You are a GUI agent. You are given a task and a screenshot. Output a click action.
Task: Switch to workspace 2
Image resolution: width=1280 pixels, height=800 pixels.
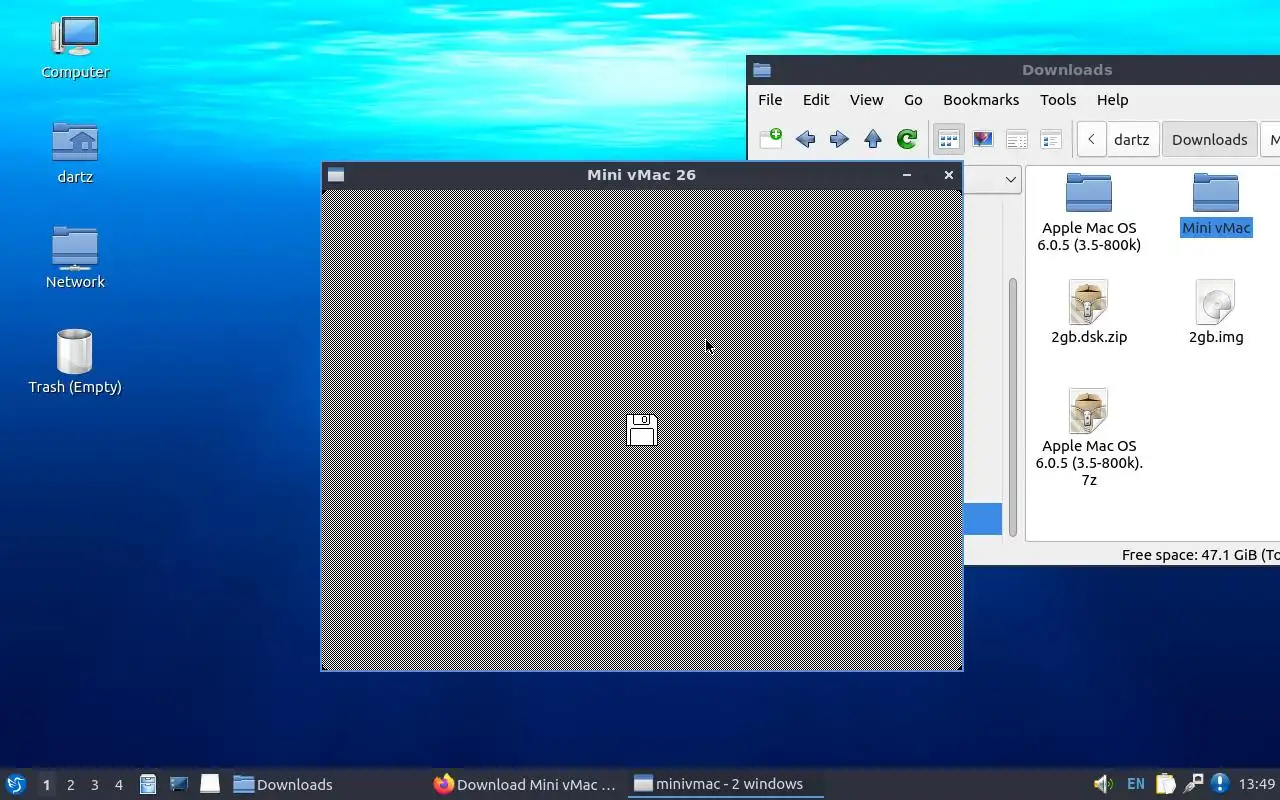click(70, 785)
